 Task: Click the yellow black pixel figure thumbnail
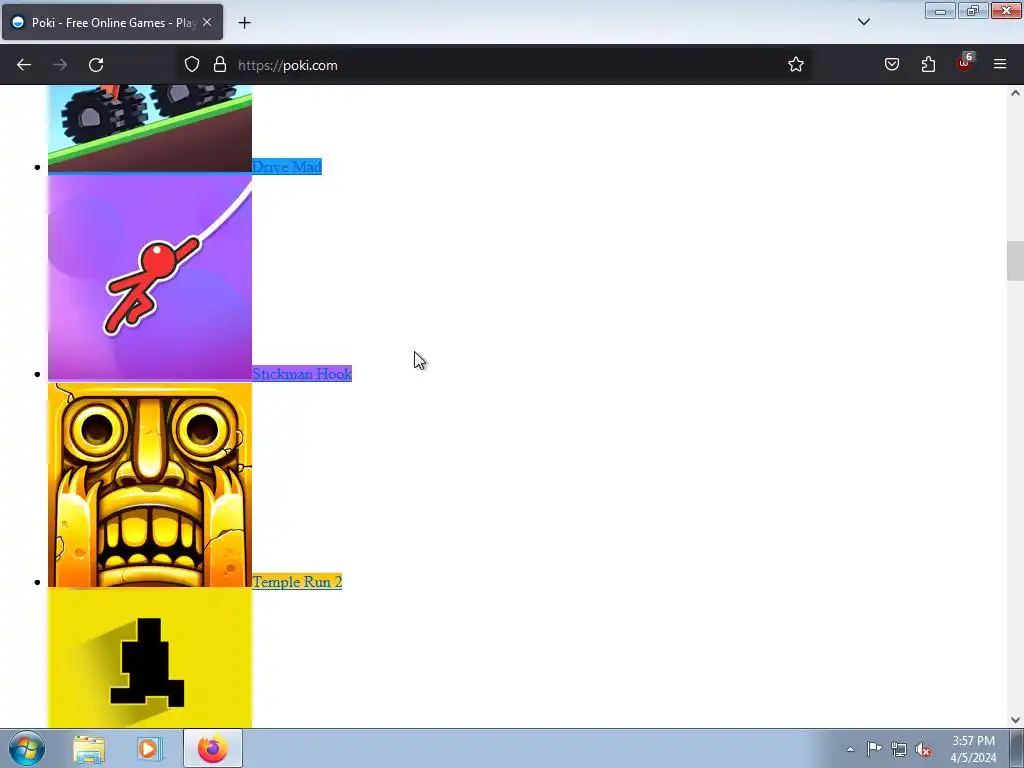click(x=150, y=658)
